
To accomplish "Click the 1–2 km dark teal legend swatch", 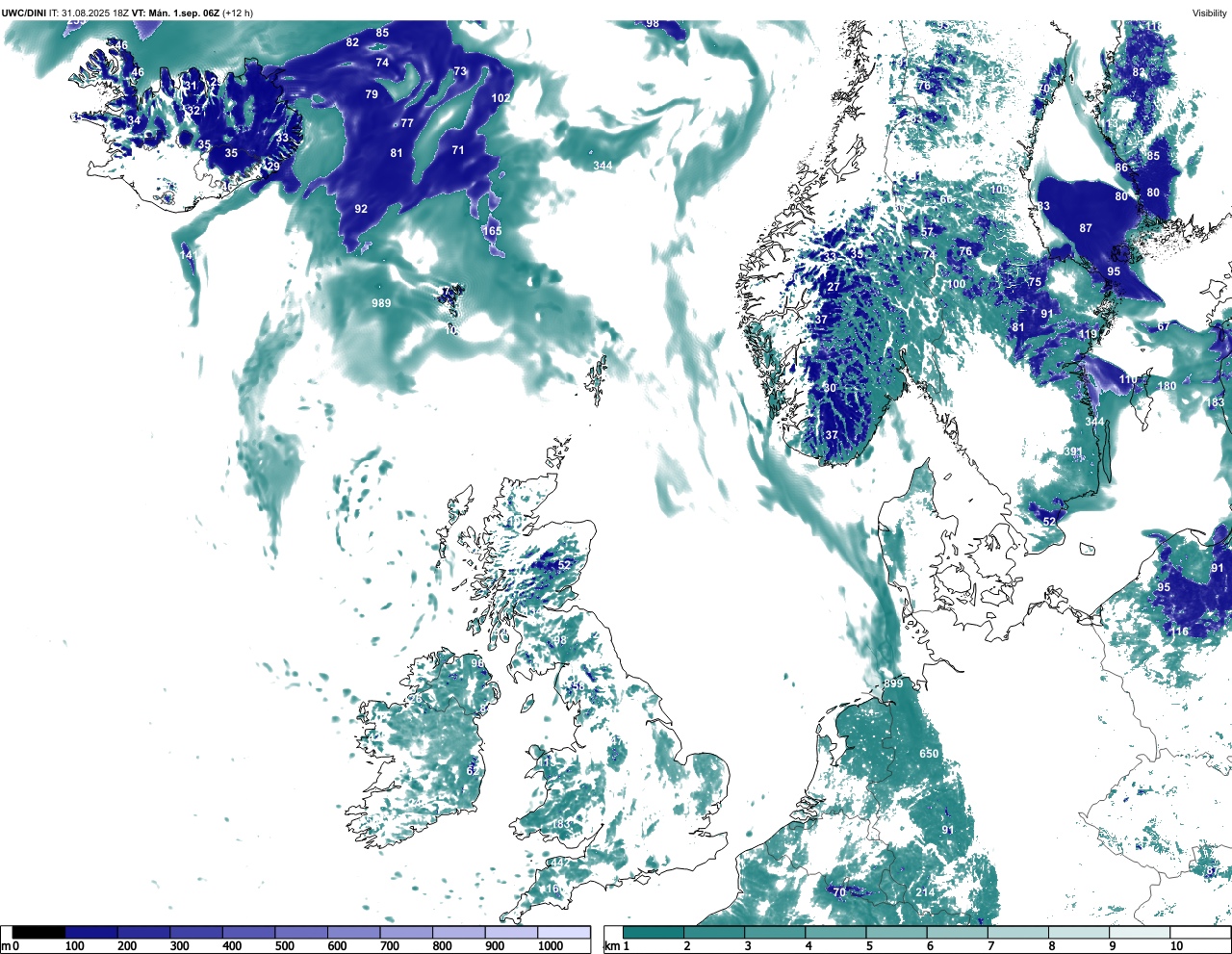I will click(654, 932).
